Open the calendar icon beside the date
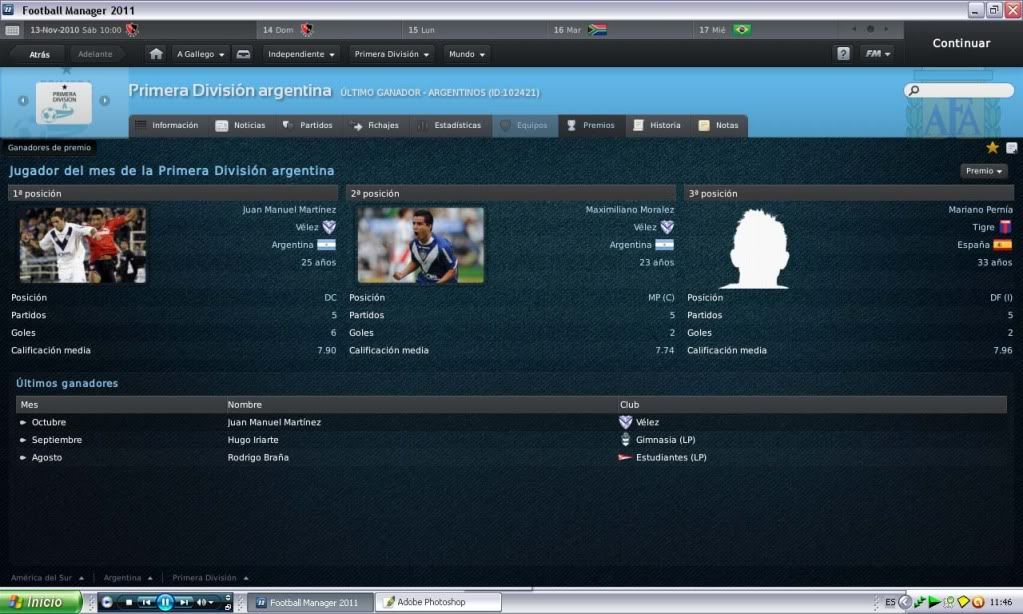The width and height of the screenshot is (1023, 614). click(x=12, y=30)
